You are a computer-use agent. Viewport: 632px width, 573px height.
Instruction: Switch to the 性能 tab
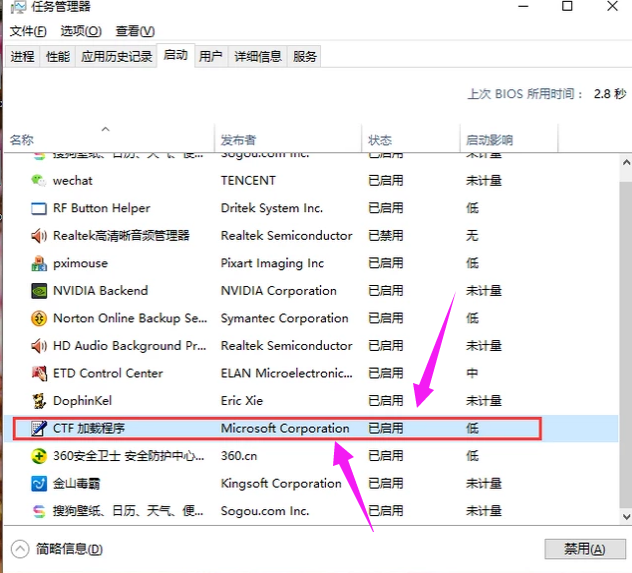click(58, 57)
